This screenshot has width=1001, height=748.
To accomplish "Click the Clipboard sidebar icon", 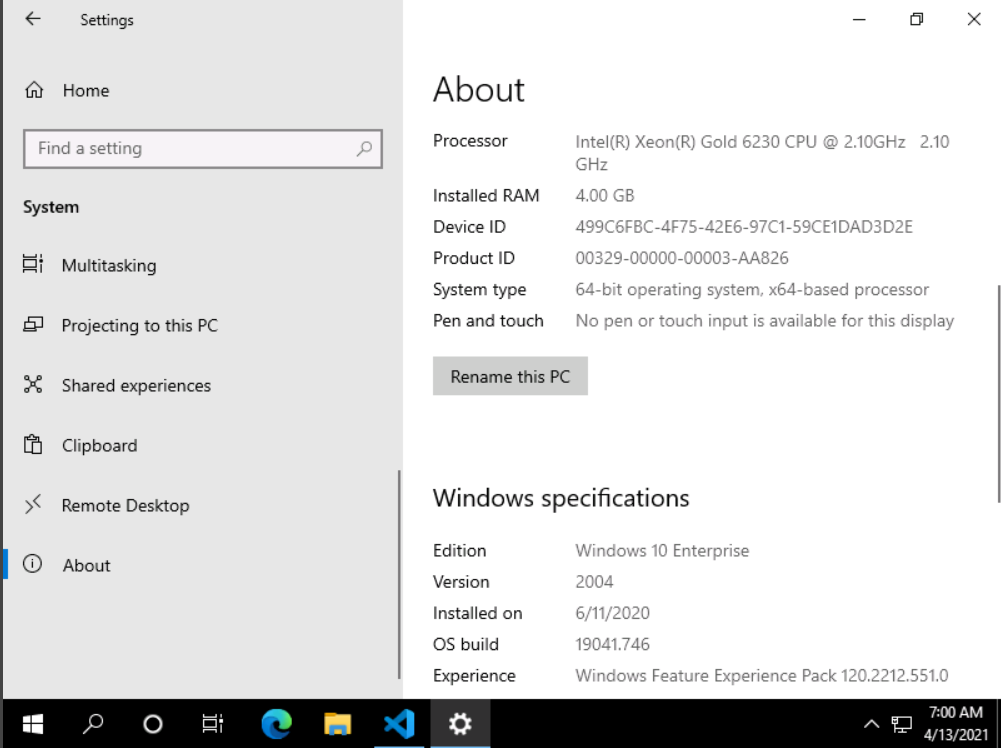I will pos(33,445).
